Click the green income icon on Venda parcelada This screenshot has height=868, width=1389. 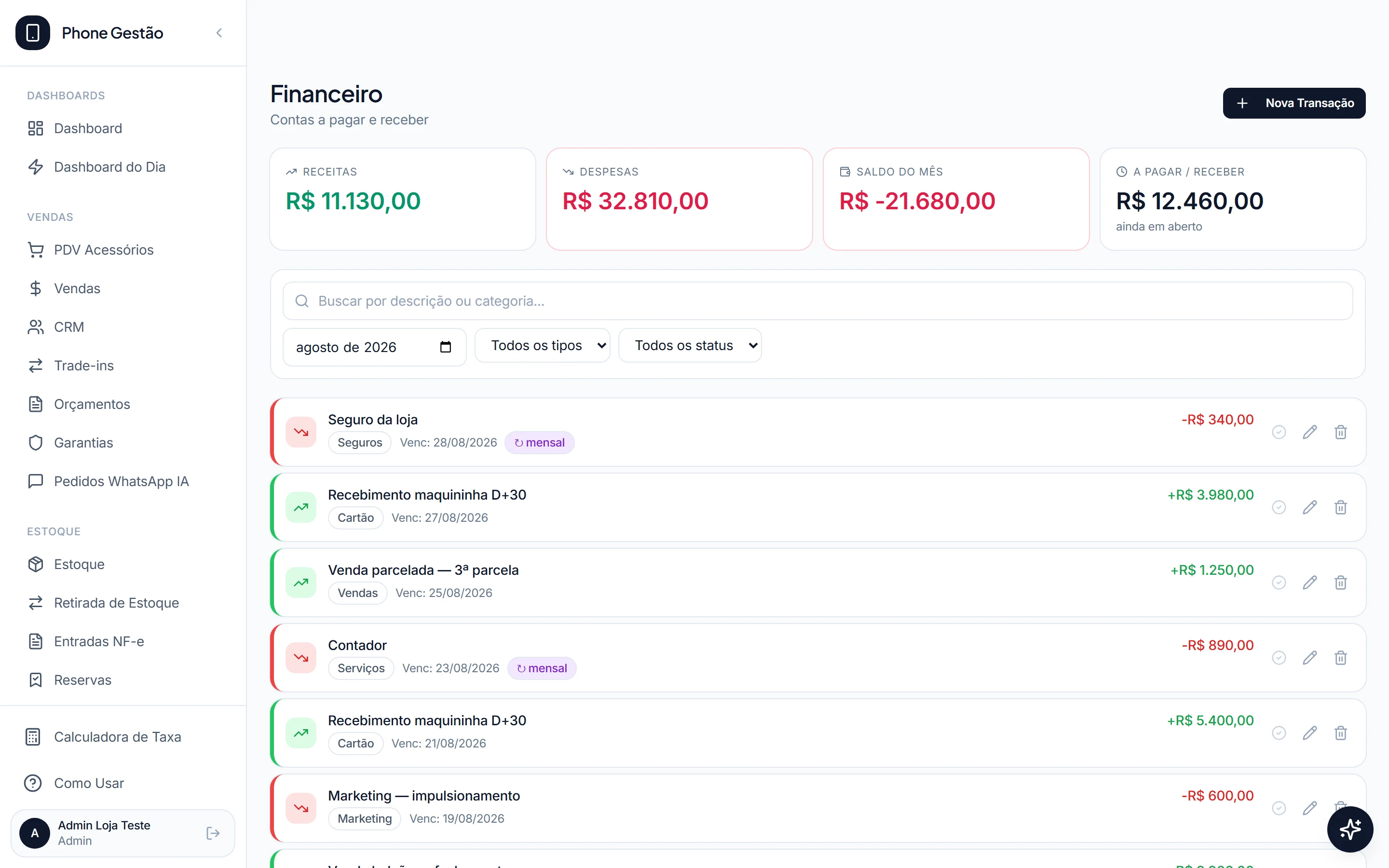click(301, 583)
